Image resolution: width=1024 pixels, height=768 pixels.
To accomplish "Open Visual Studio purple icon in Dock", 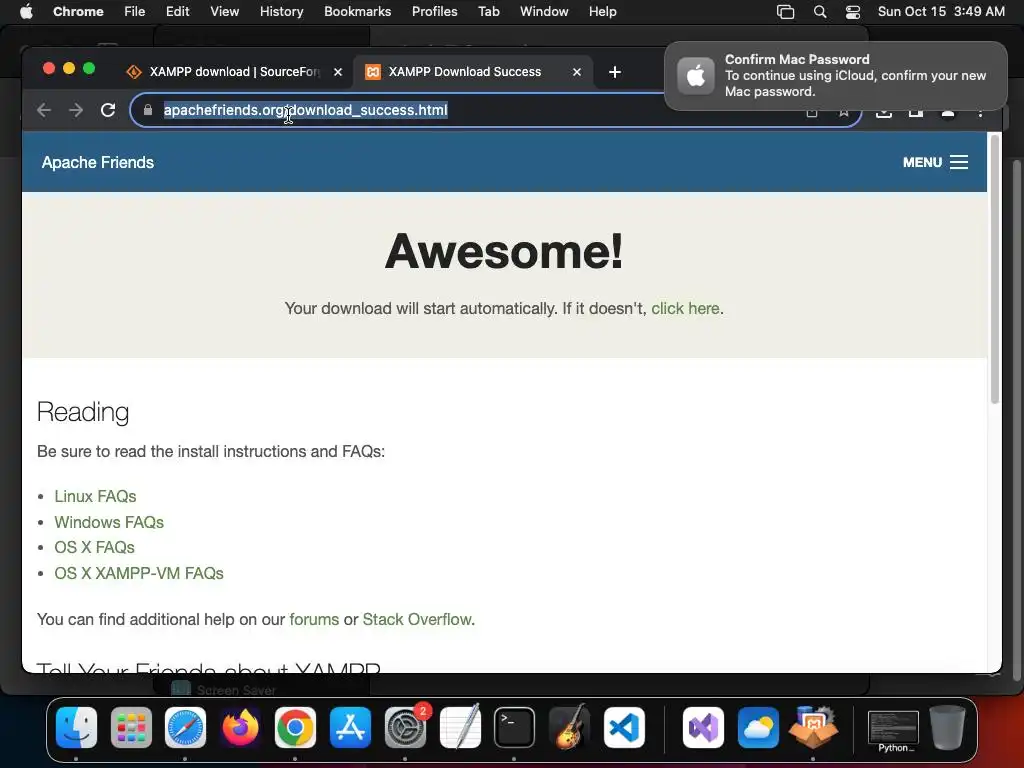I will pos(703,728).
